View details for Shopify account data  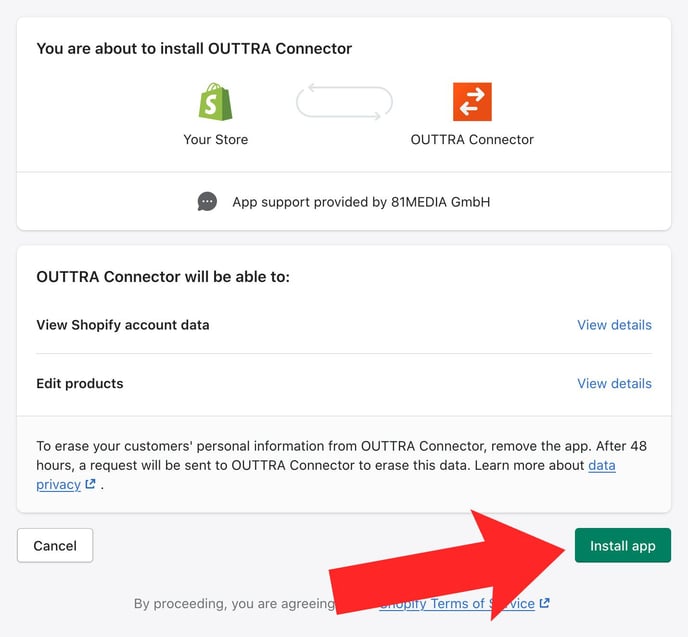tap(614, 325)
